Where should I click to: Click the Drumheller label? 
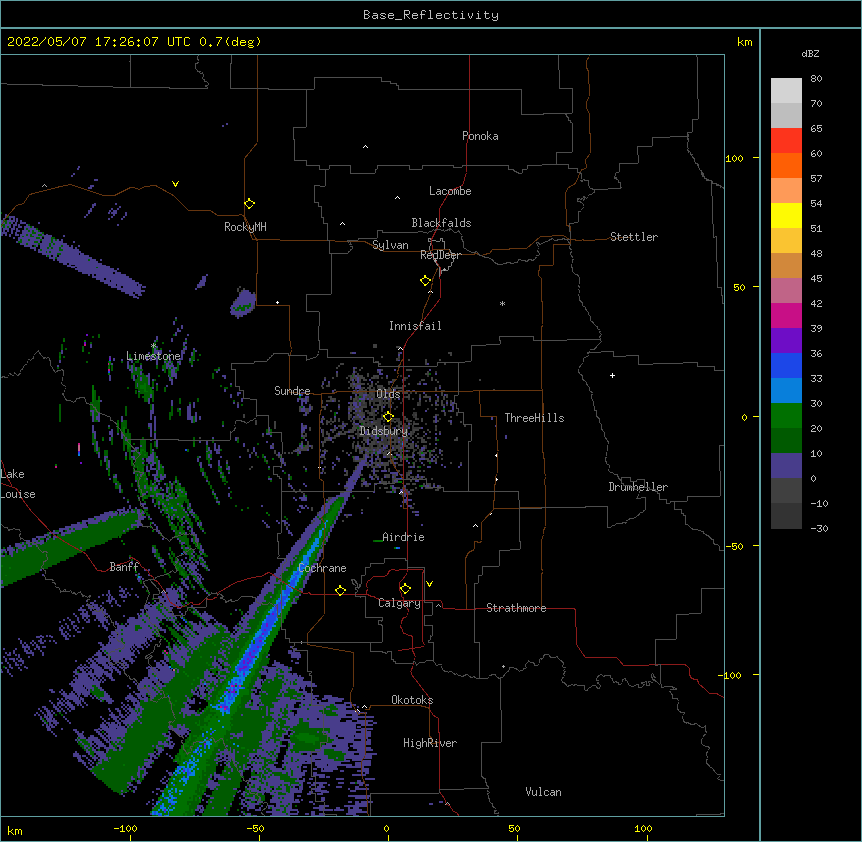[638, 487]
